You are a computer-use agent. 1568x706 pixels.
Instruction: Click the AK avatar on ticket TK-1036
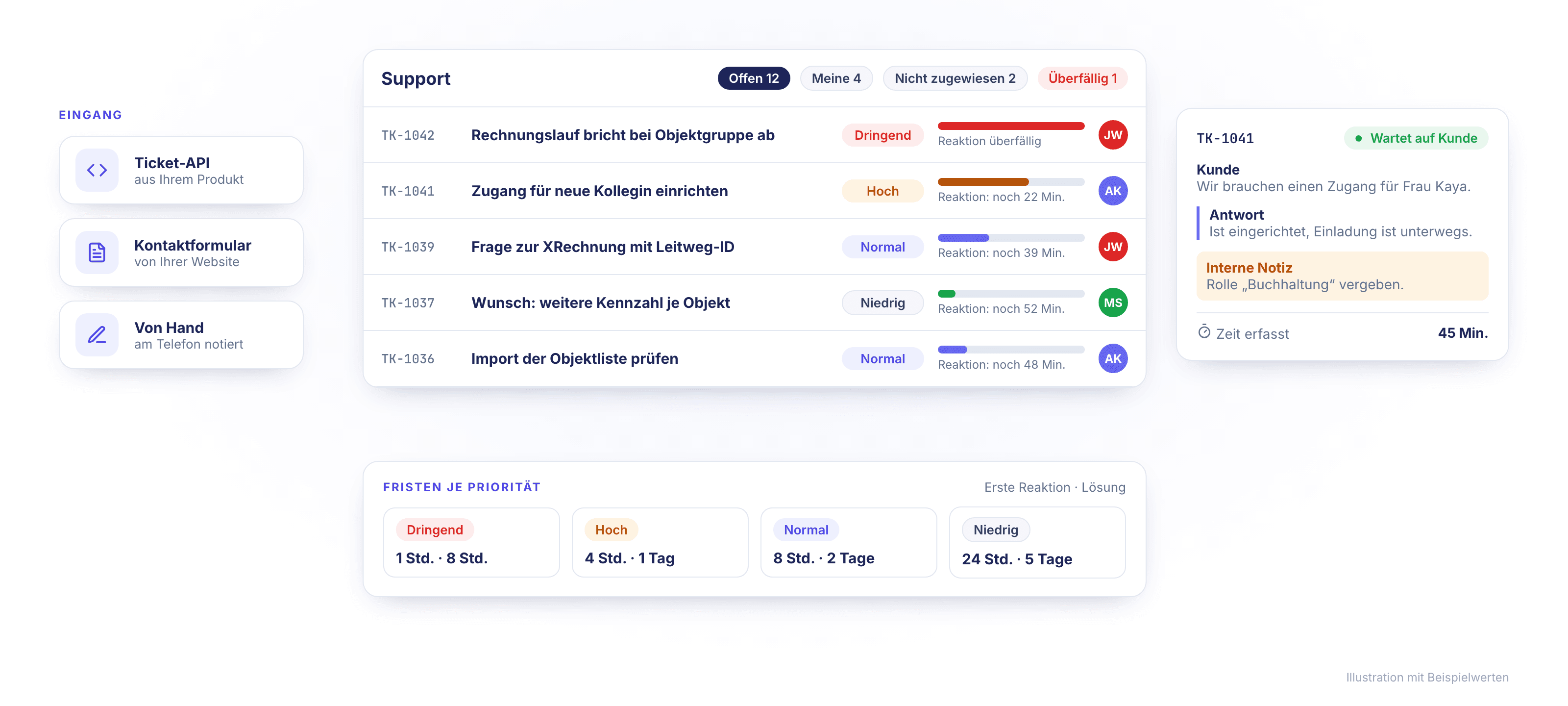pos(1113,359)
